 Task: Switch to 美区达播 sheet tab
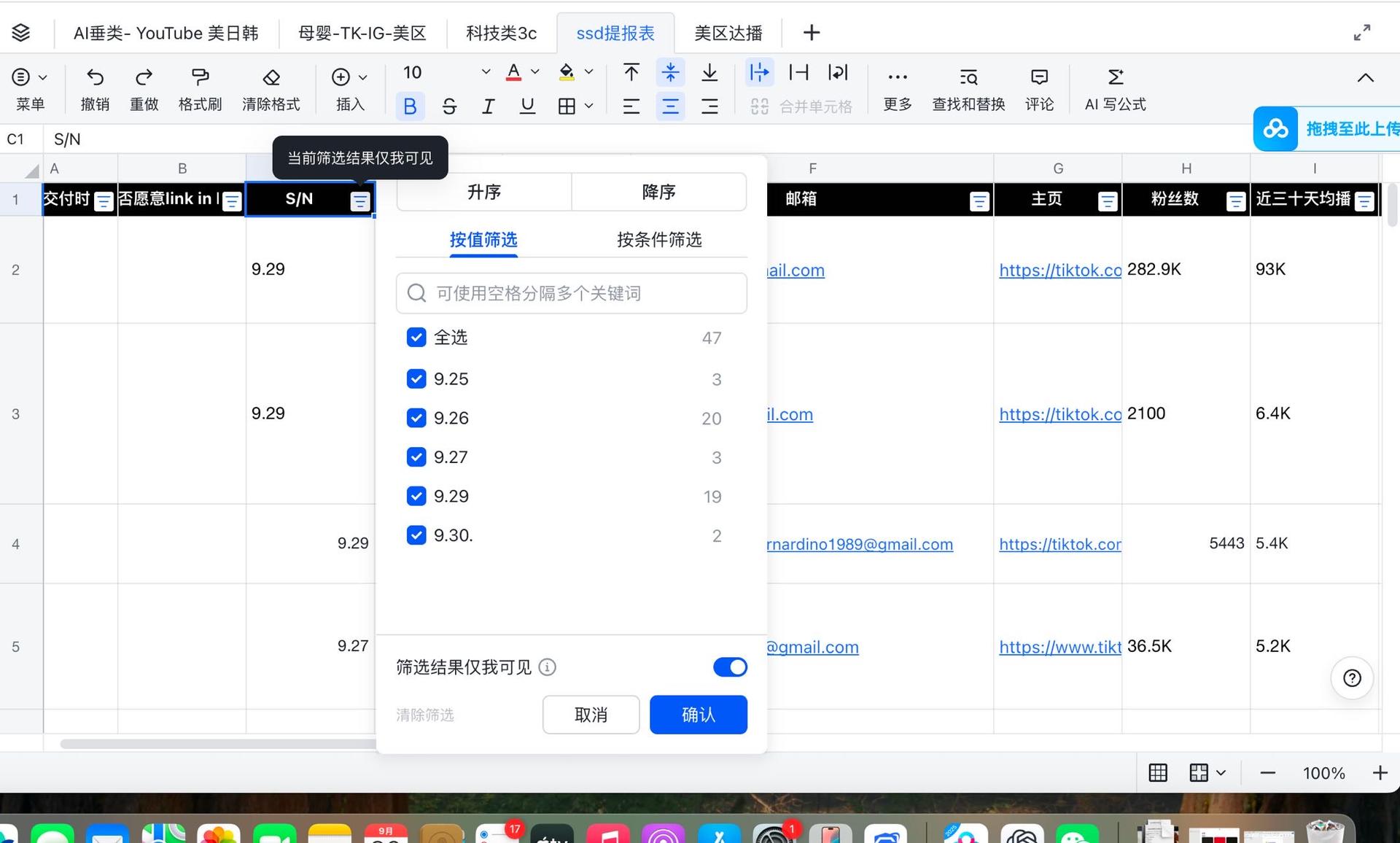point(728,33)
